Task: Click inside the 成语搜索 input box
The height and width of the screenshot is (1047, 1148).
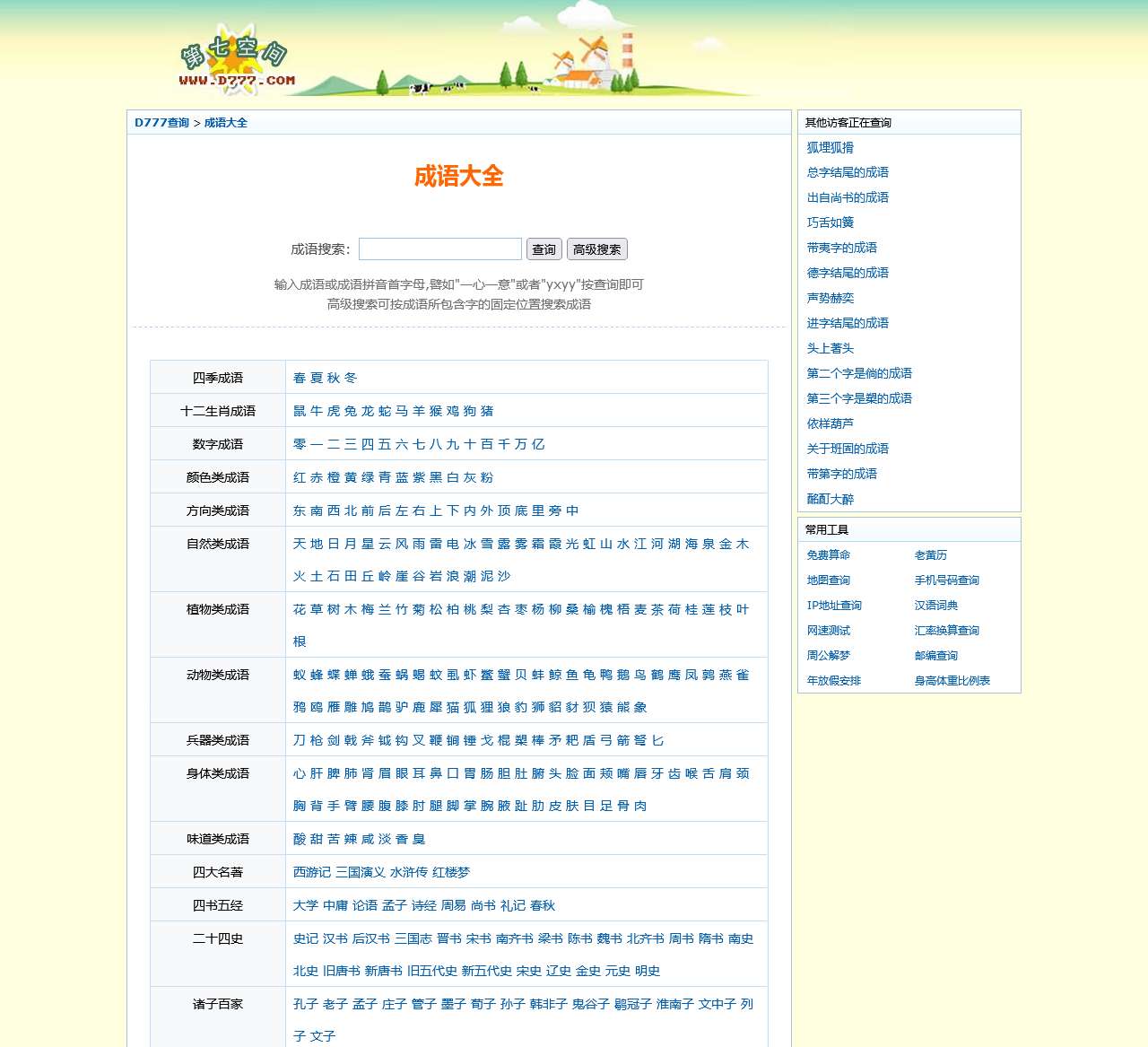Action: tap(439, 249)
